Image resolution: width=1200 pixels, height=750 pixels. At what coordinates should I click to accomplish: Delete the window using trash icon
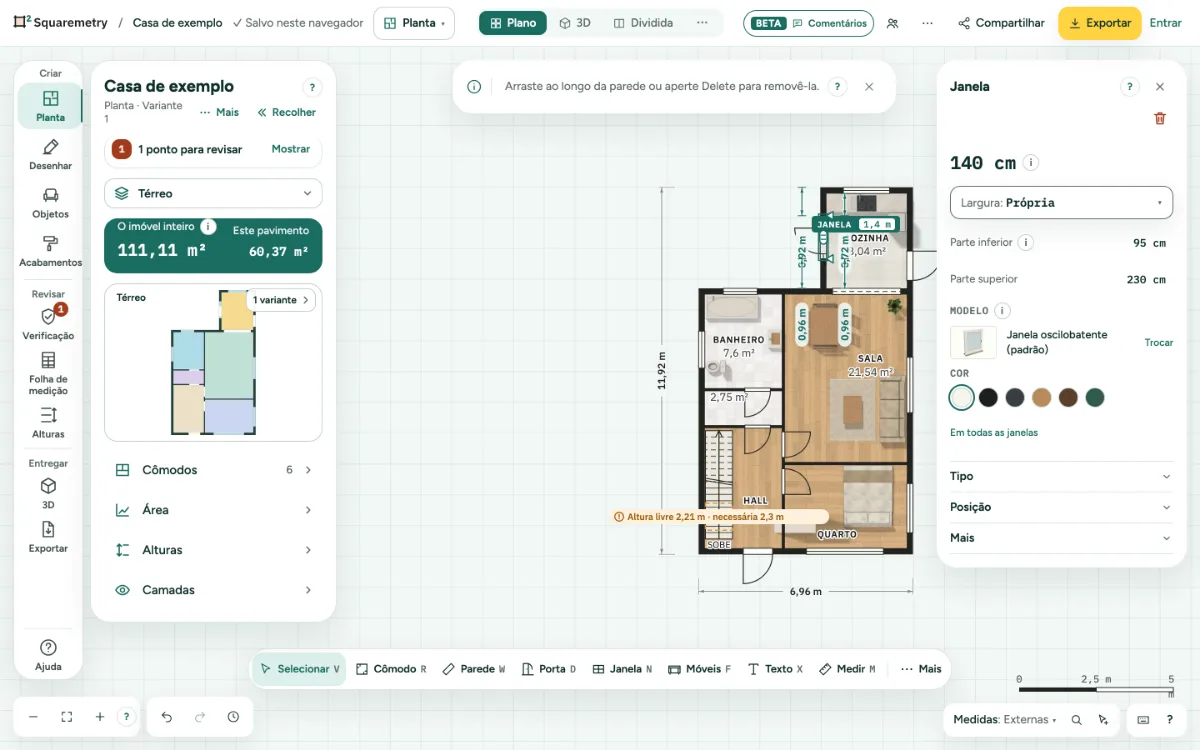pos(1160,118)
